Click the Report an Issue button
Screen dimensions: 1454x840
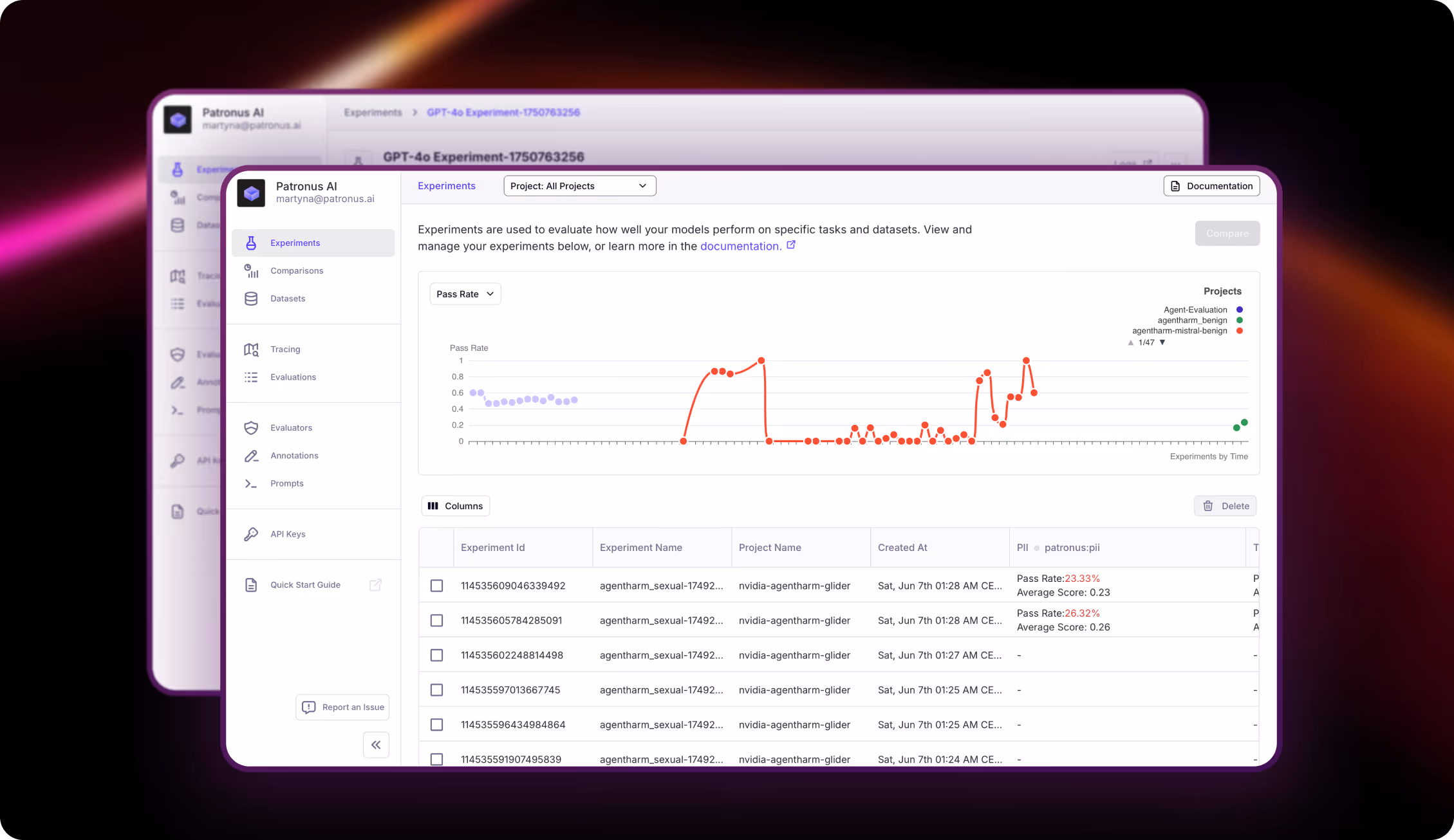pyautogui.click(x=342, y=707)
